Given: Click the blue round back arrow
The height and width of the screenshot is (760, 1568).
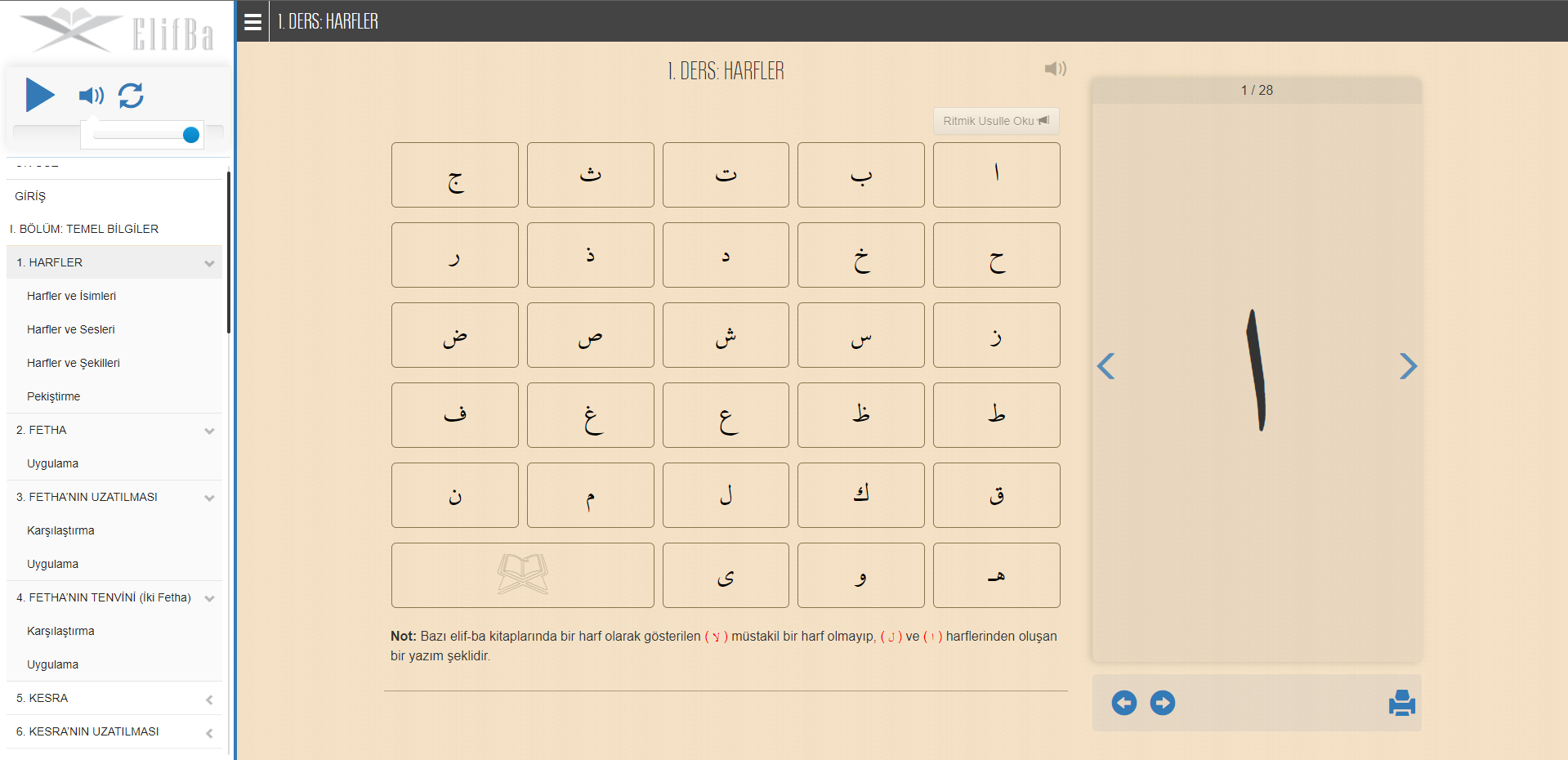Looking at the screenshot, I should 1124,703.
